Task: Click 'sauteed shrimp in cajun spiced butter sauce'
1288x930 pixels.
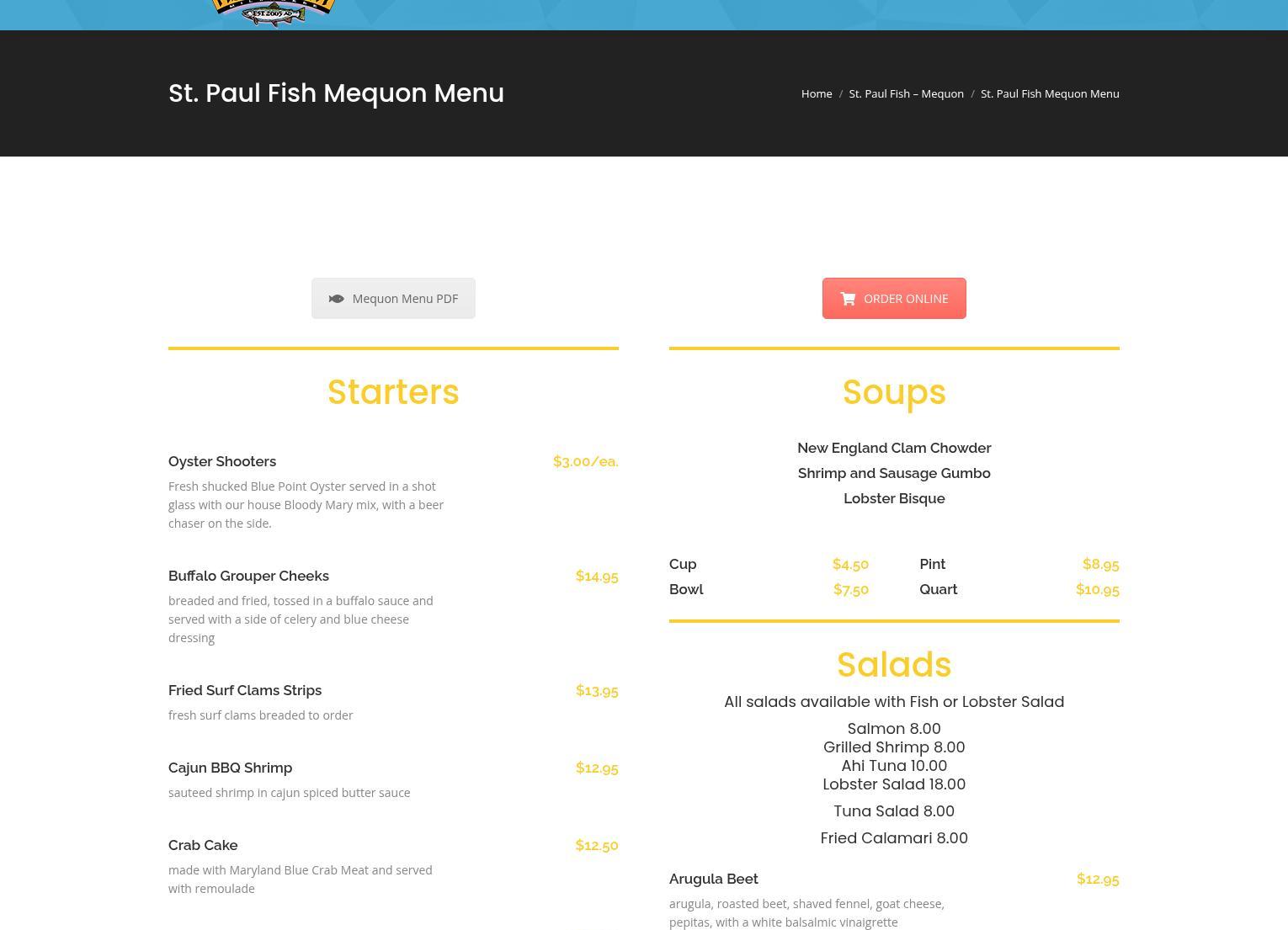Action: 290,793
